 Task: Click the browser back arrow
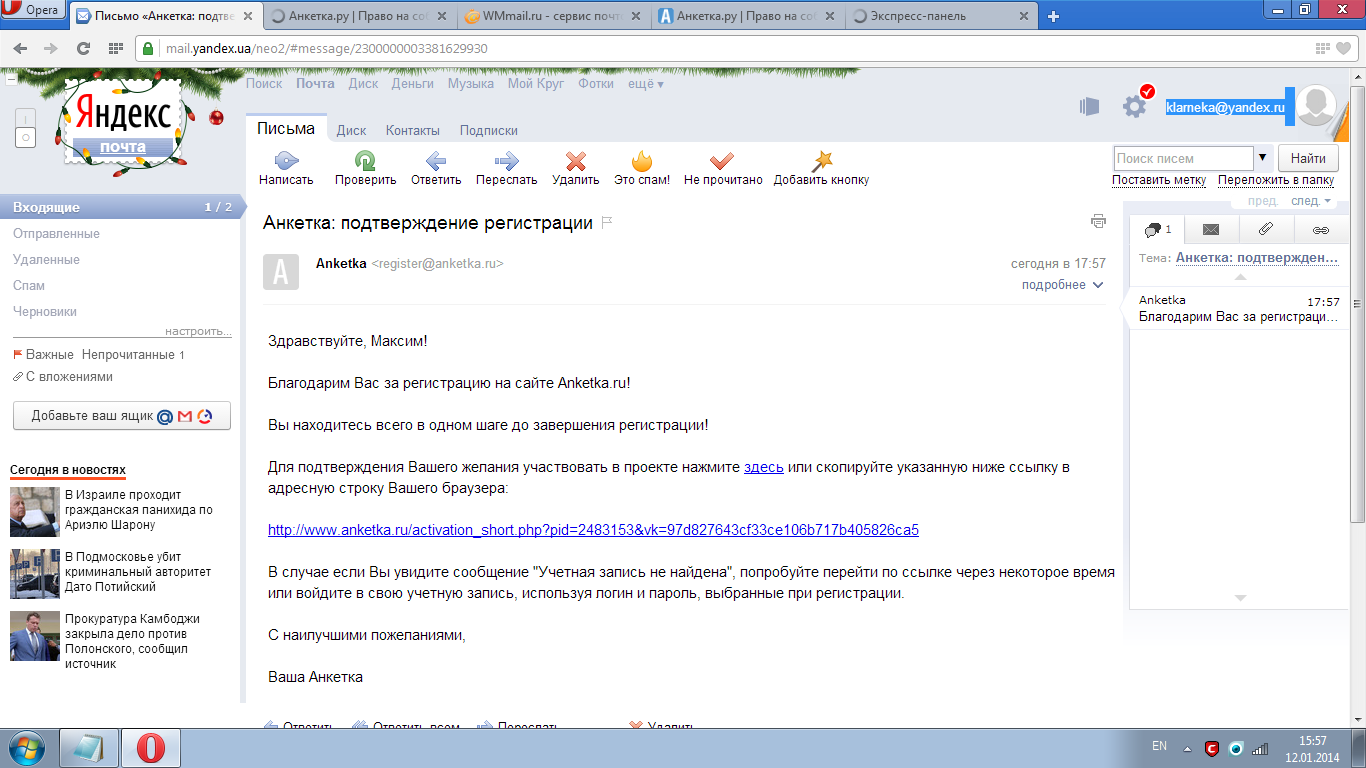[x=20, y=48]
